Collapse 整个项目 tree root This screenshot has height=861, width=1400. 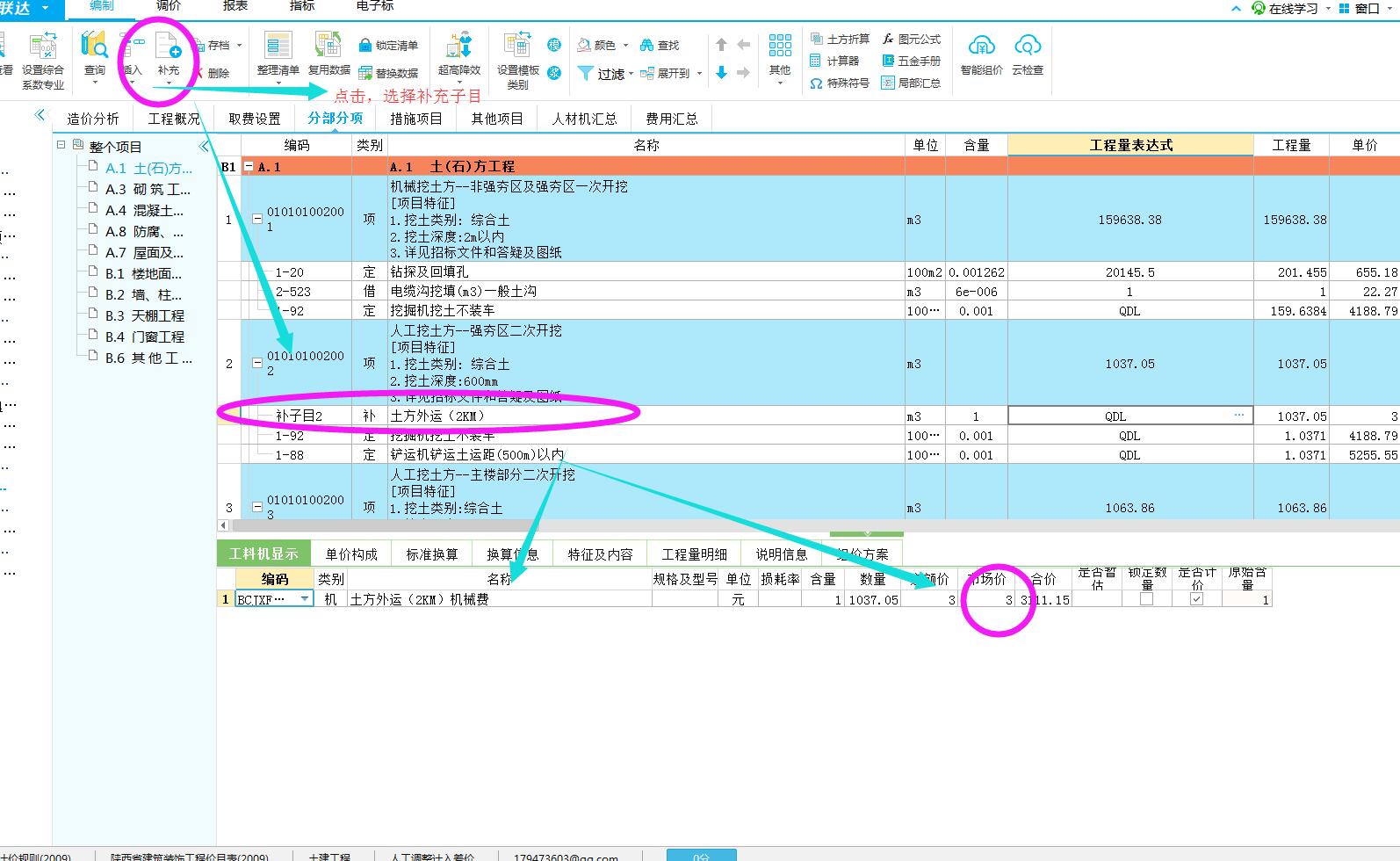click(x=61, y=146)
